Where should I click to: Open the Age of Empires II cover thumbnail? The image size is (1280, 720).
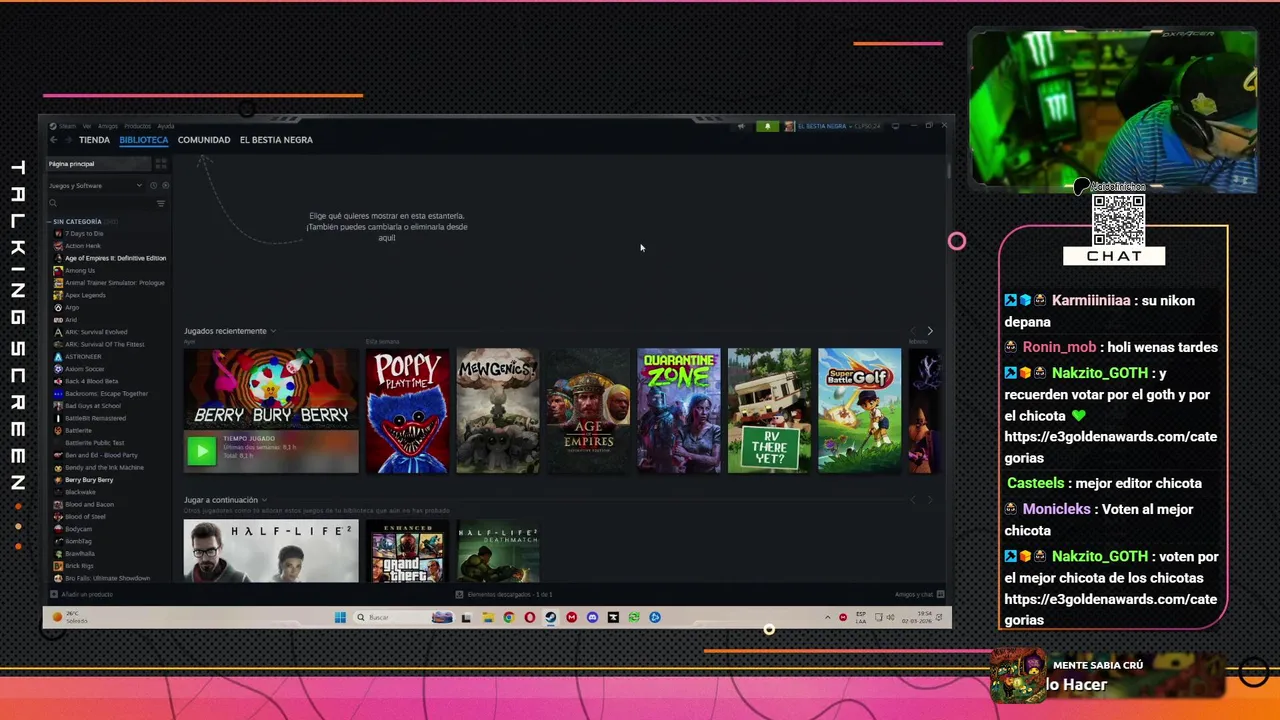pos(588,410)
